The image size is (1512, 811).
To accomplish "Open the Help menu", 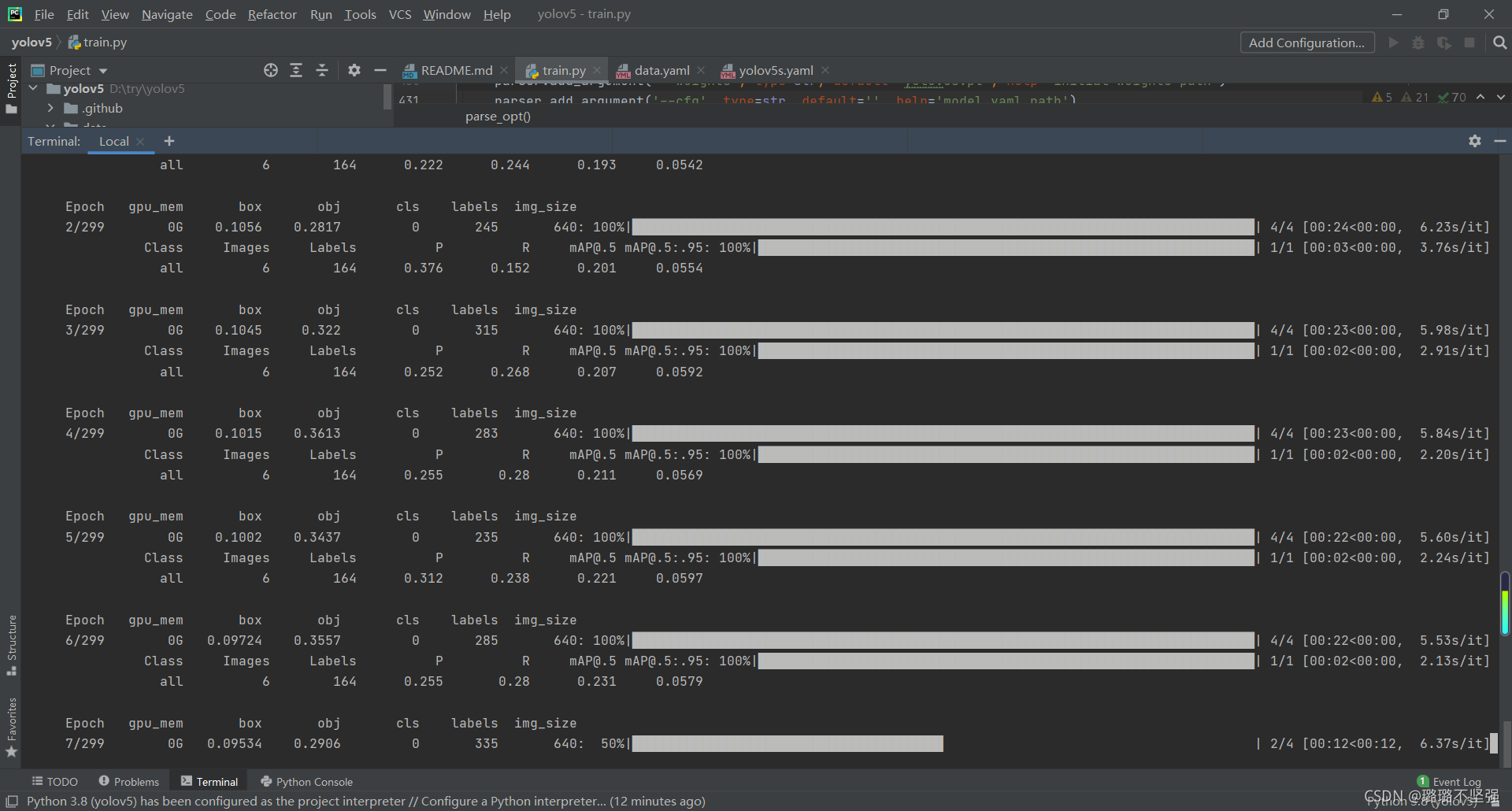I will (497, 14).
